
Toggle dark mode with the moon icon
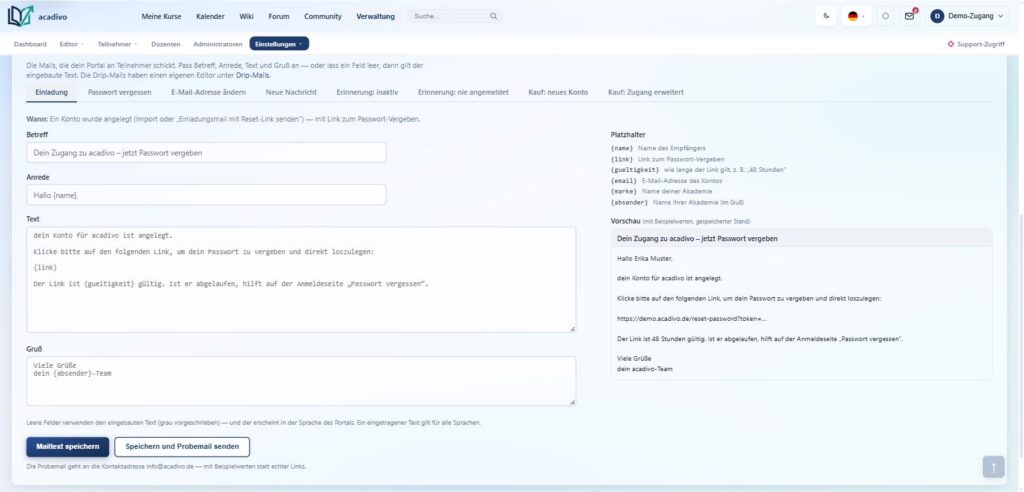[827, 16]
